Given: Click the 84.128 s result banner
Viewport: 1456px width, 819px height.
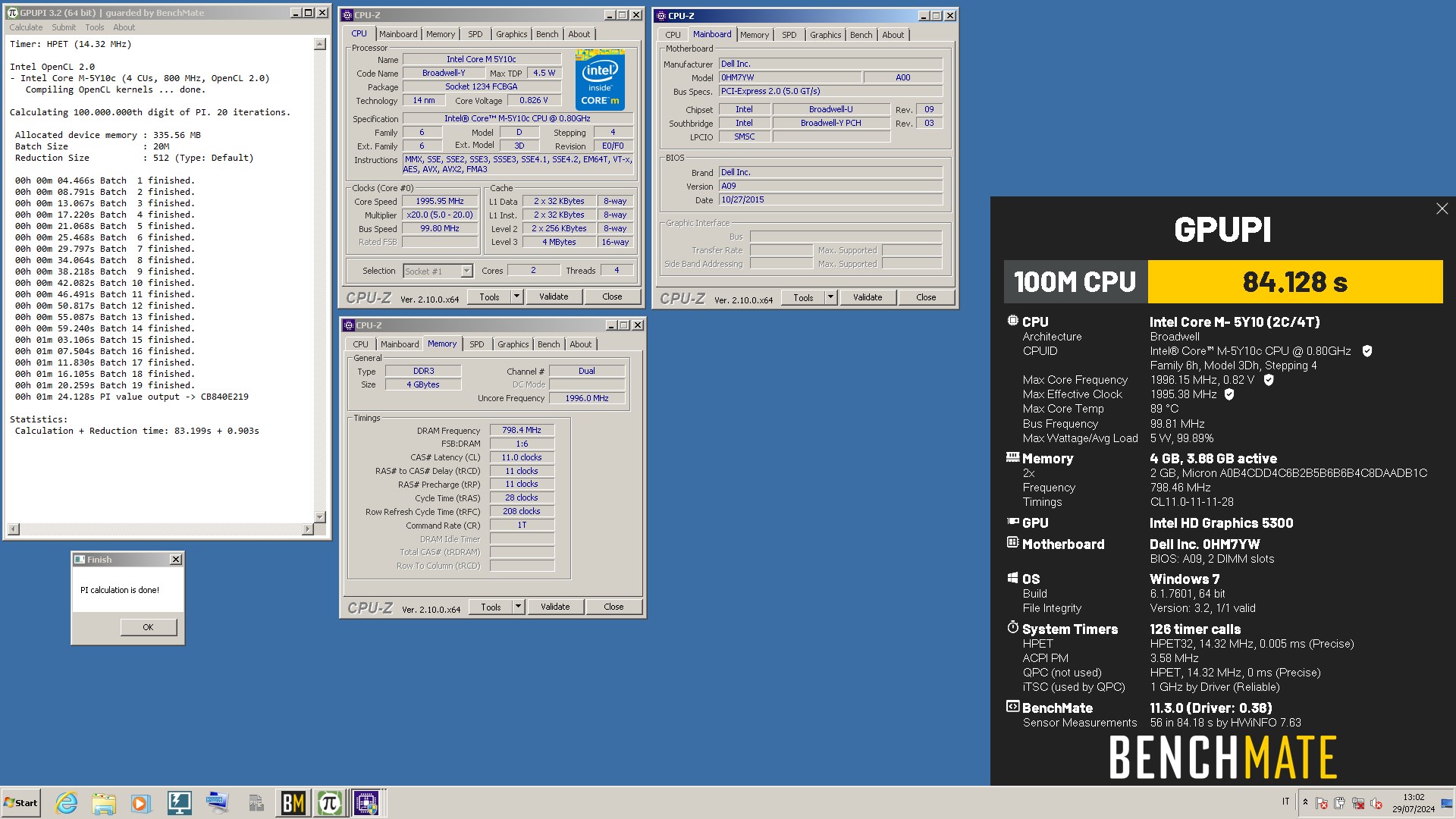Looking at the screenshot, I should coord(1294,282).
